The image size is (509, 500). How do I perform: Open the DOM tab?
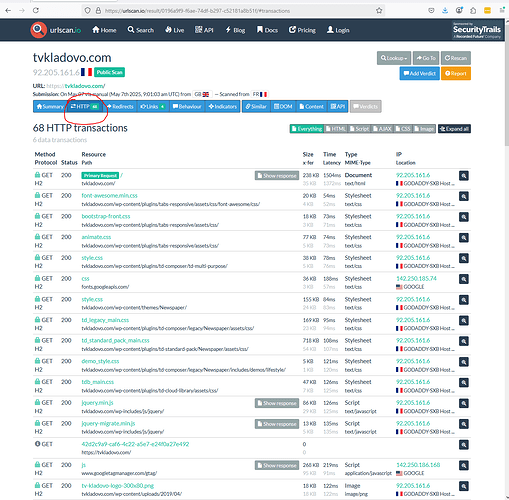(283, 106)
